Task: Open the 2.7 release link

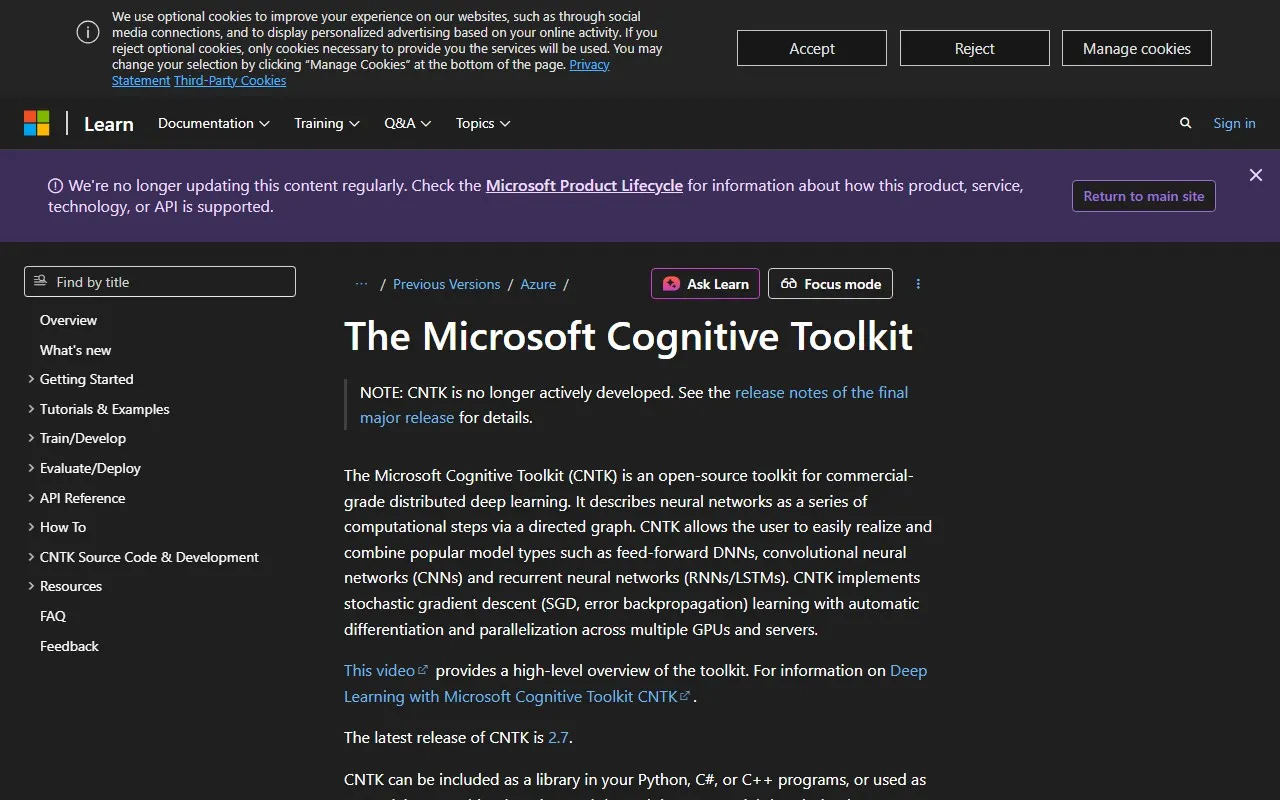Action: click(x=558, y=737)
